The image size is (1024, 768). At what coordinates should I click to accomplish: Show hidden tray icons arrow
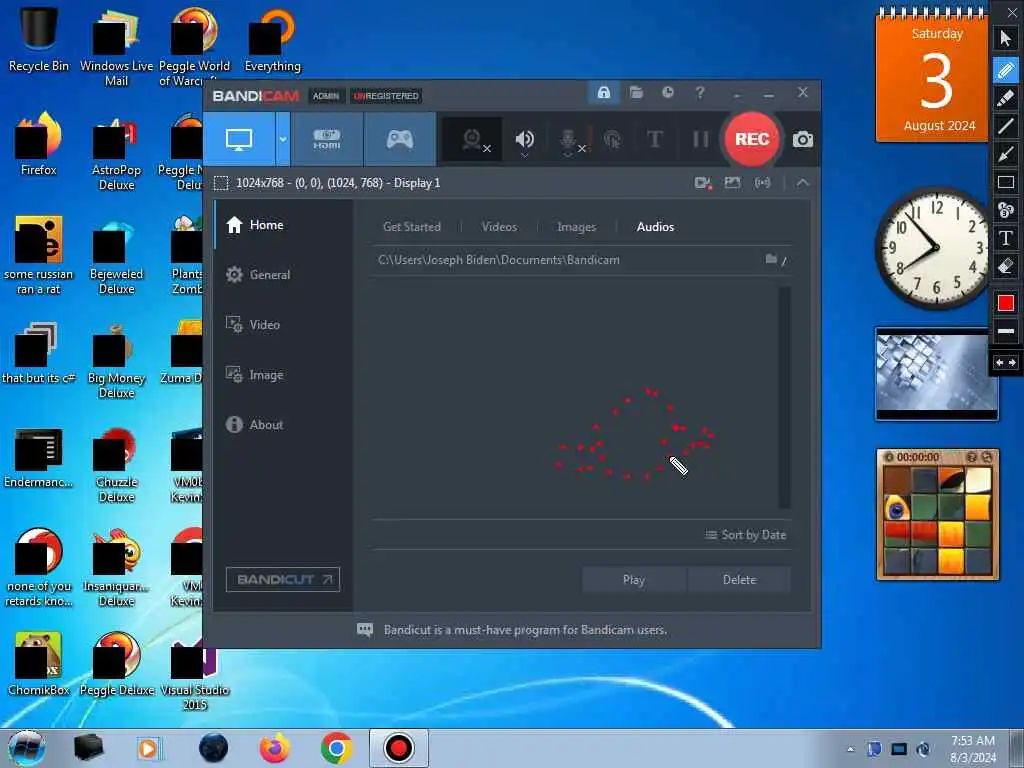coord(850,749)
